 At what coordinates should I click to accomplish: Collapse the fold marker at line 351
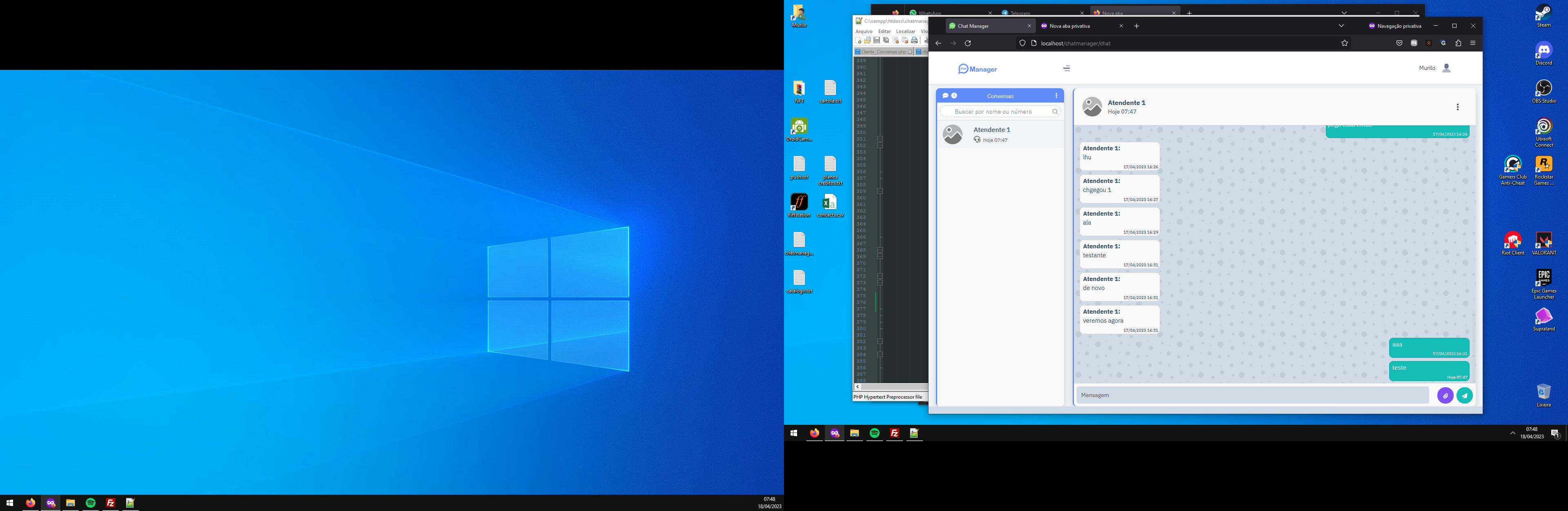pos(880,139)
